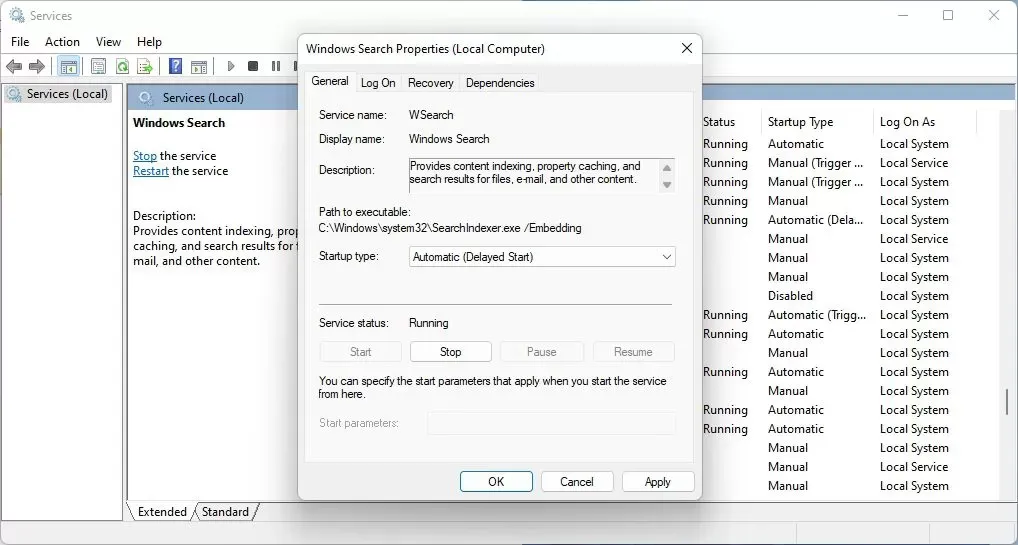Click the Back arrow in toolbar

pos(14,66)
